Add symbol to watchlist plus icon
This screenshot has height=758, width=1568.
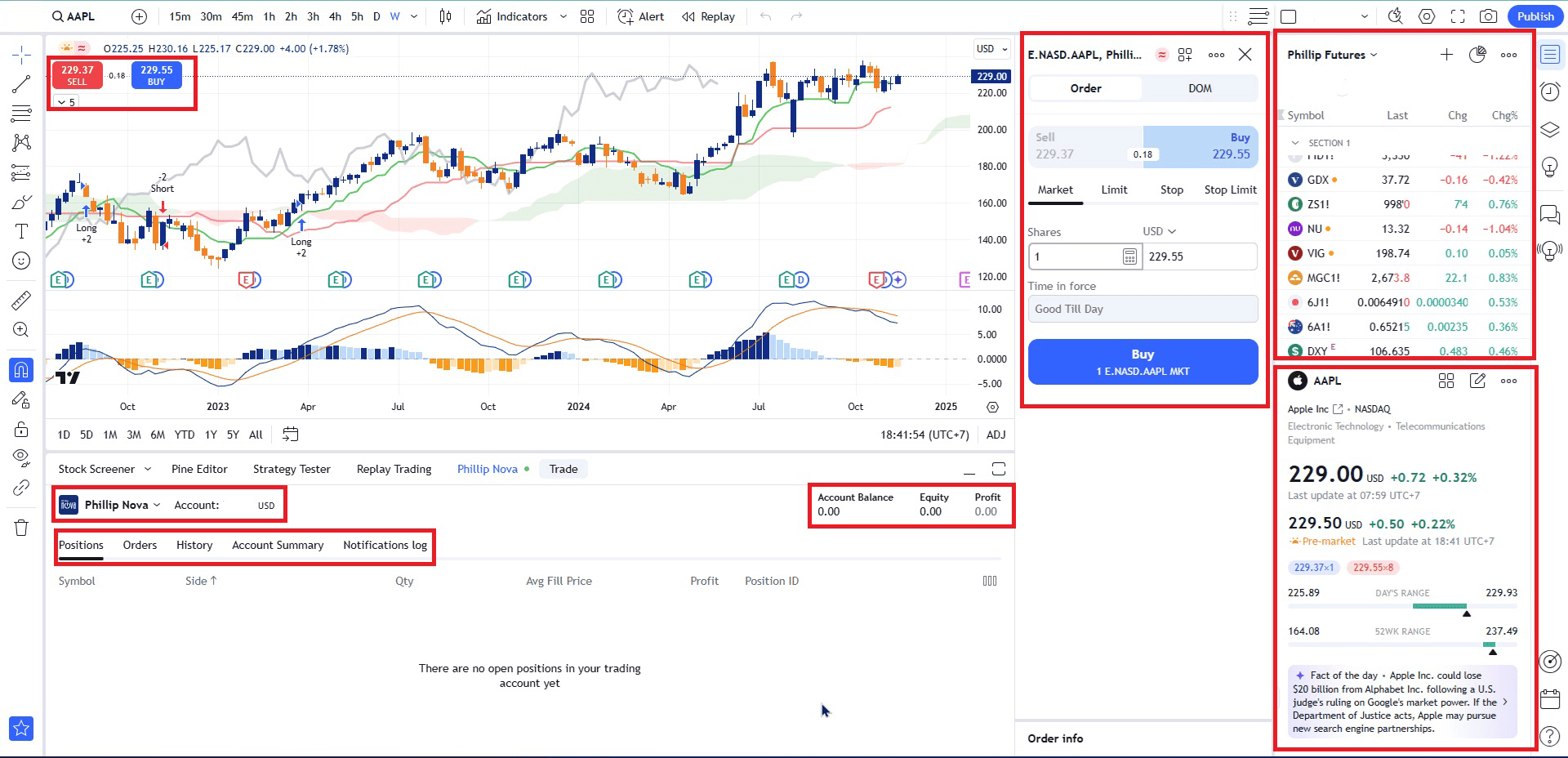[x=1446, y=55]
